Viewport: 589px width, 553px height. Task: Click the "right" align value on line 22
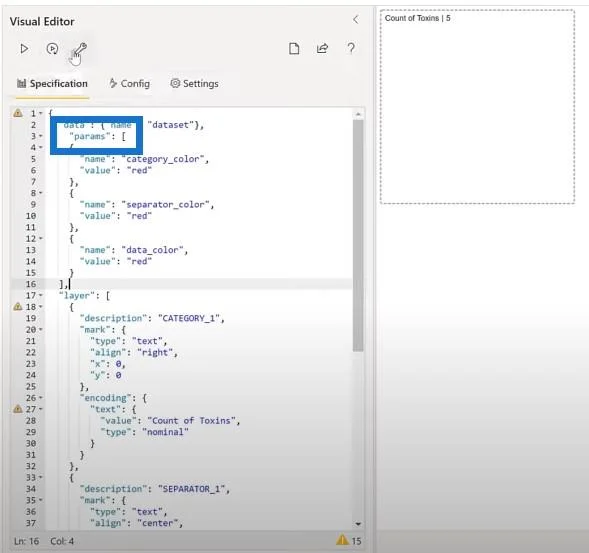tap(155, 352)
